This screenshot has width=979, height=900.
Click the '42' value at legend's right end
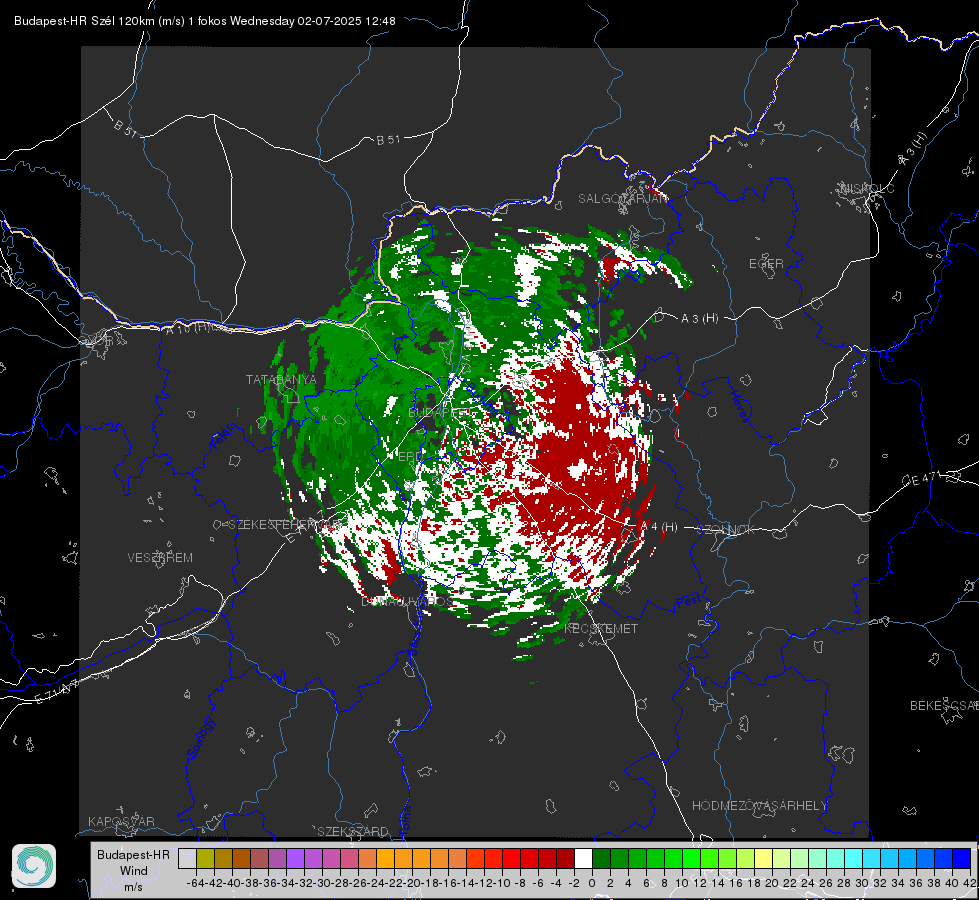tap(970, 883)
